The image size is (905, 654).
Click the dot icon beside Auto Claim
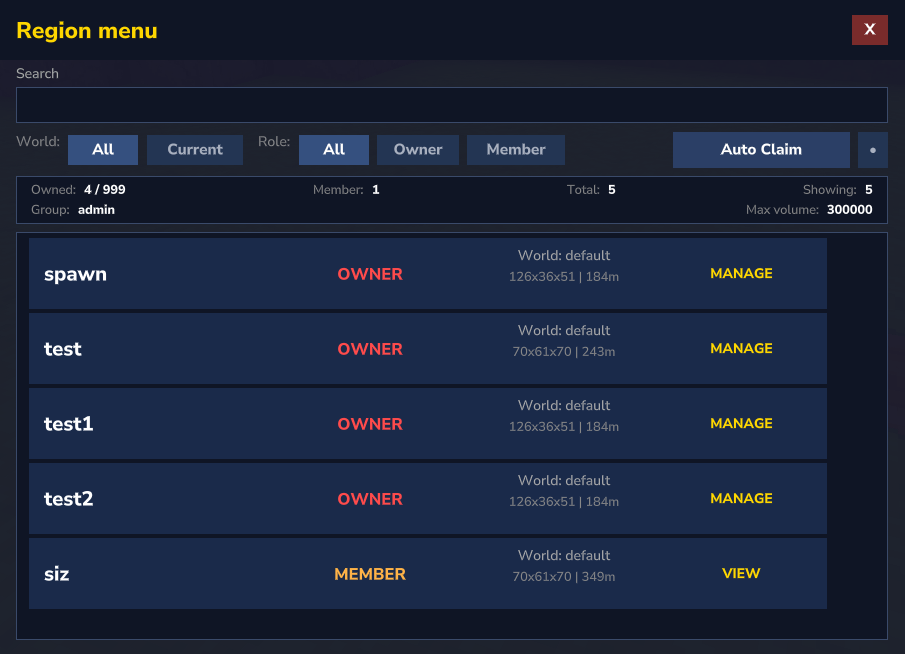coord(872,150)
